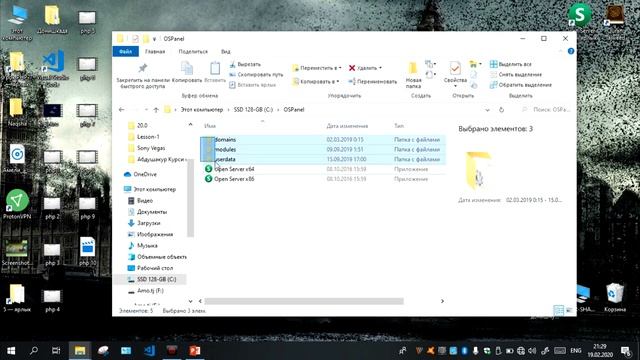This screenshot has height=360, width=640.
Task: Click the SSD 128-GB (C:) breadcrumb
Action: point(253,110)
